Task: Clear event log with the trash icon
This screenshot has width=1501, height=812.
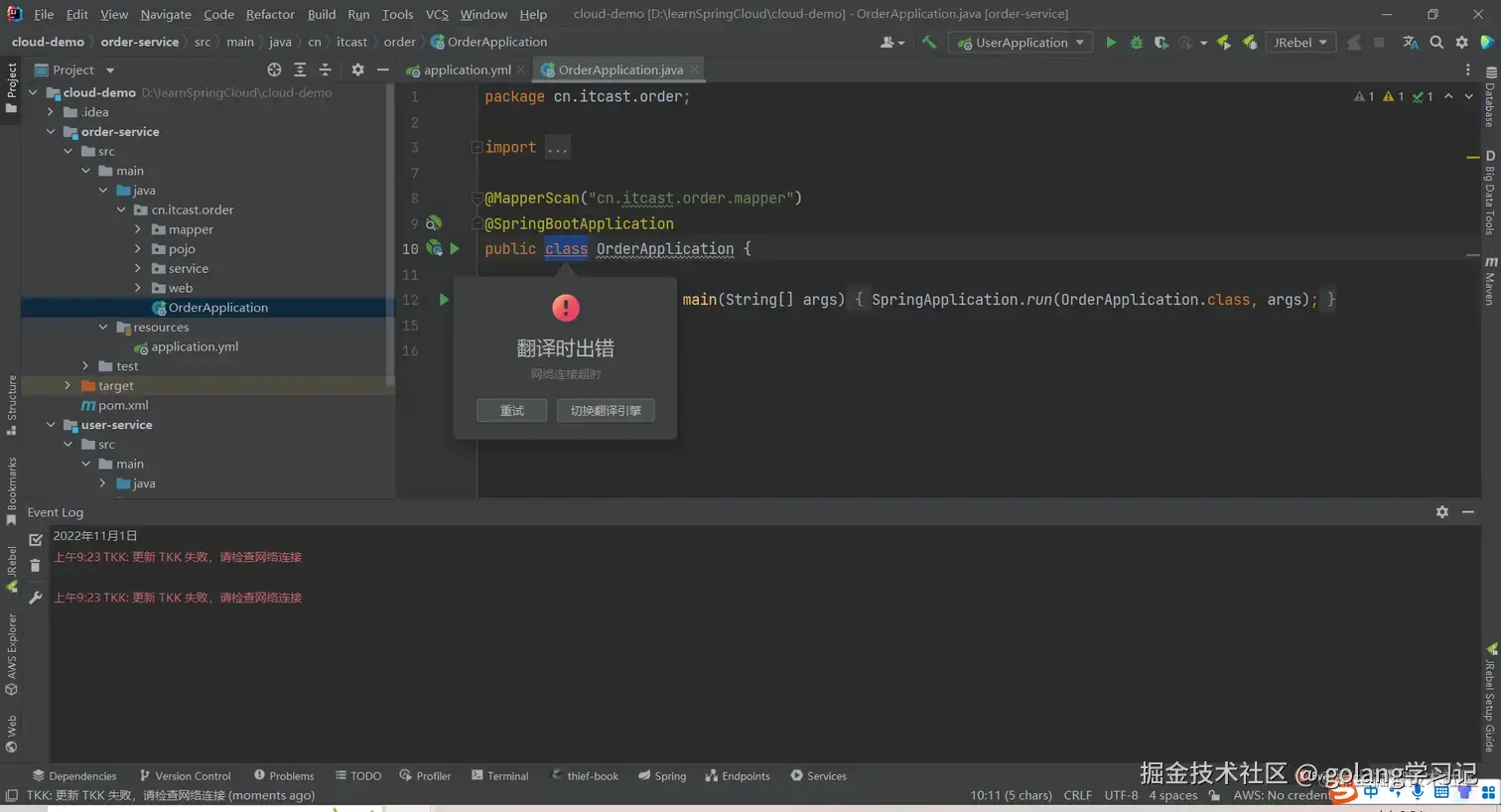Action: click(36, 566)
